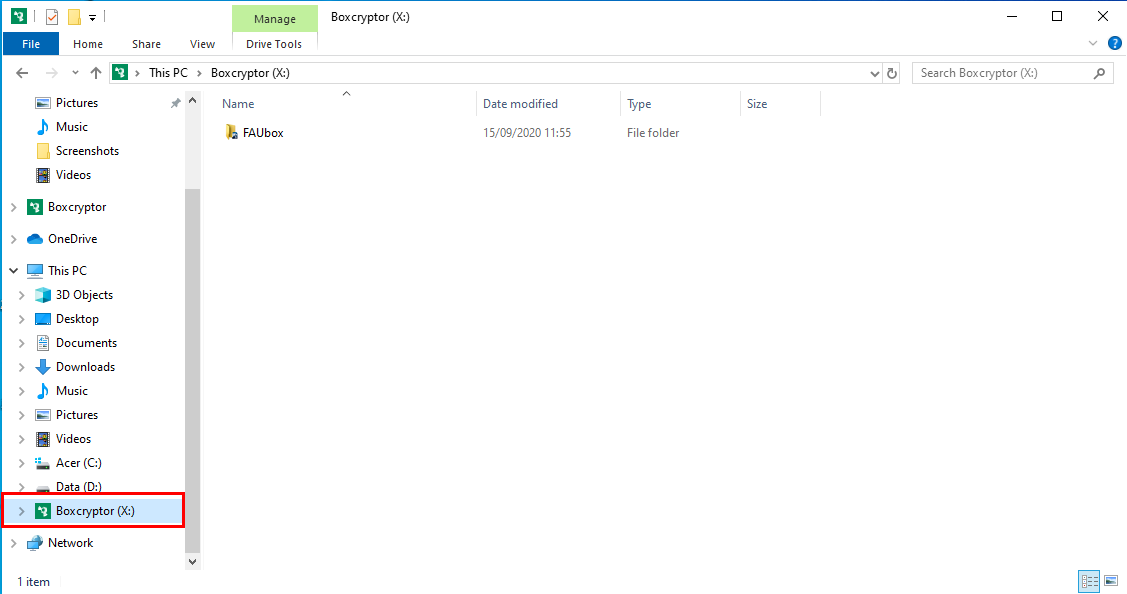Image resolution: width=1127 pixels, height=594 pixels.
Task: Open the File menu
Action: click(x=31, y=44)
